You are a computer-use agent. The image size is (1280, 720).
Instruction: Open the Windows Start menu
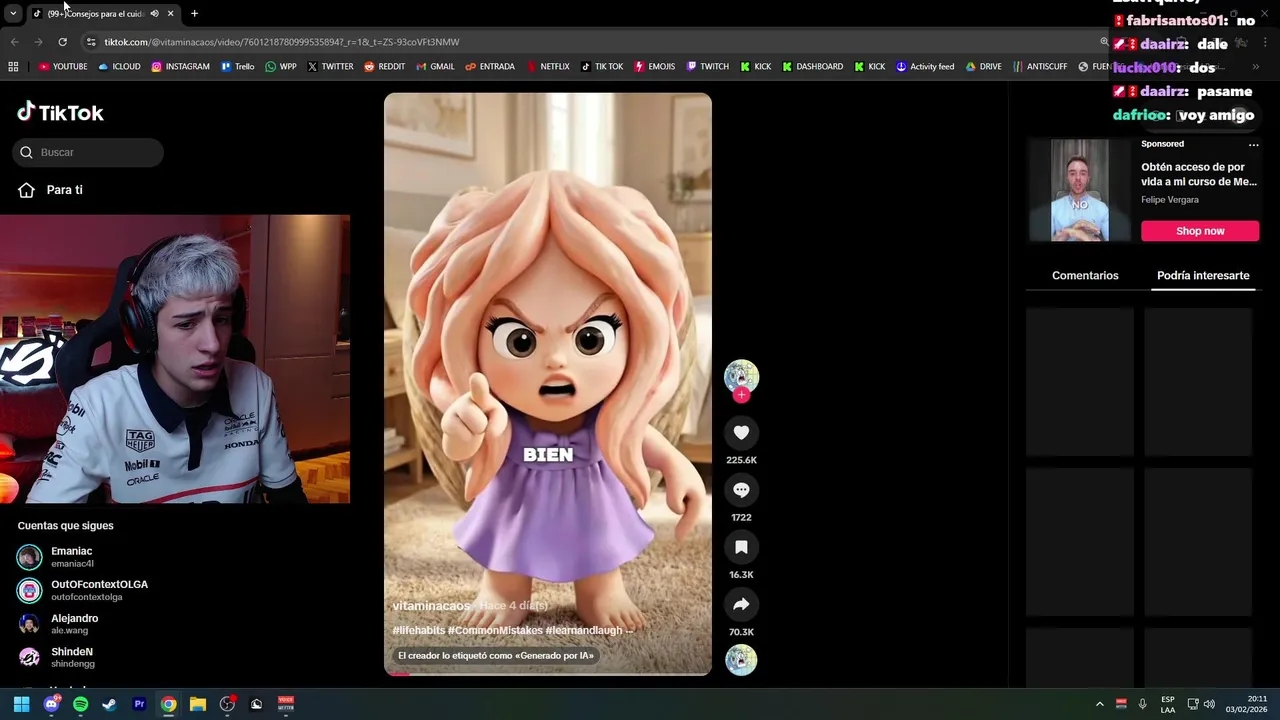click(21, 704)
